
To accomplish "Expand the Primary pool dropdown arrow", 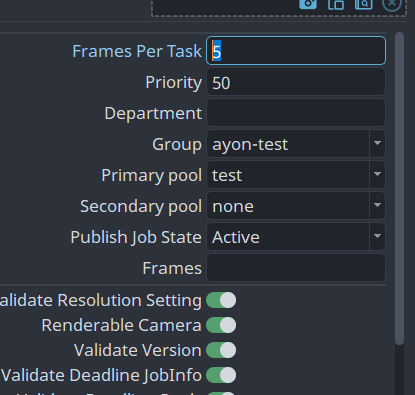I will tap(377, 174).
